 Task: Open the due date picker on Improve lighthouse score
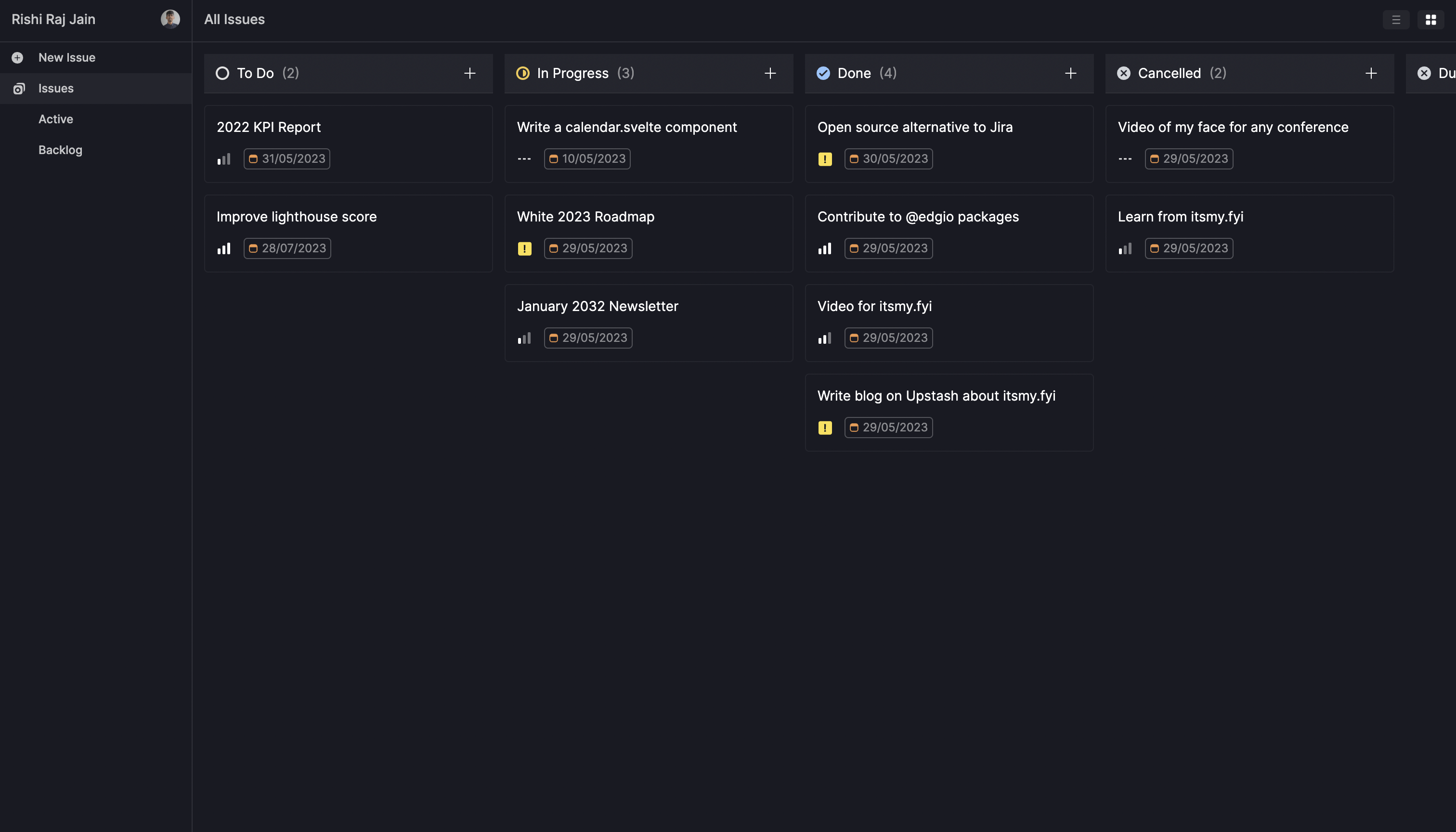coord(287,248)
